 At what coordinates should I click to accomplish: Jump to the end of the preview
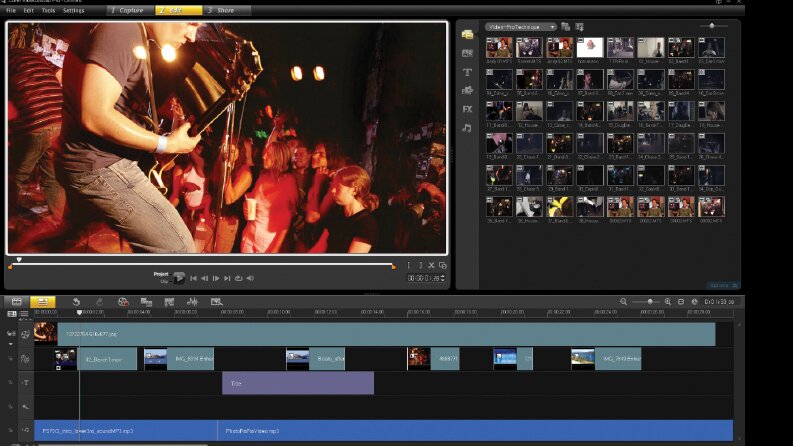pyautogui.click(x=227, y=278)
